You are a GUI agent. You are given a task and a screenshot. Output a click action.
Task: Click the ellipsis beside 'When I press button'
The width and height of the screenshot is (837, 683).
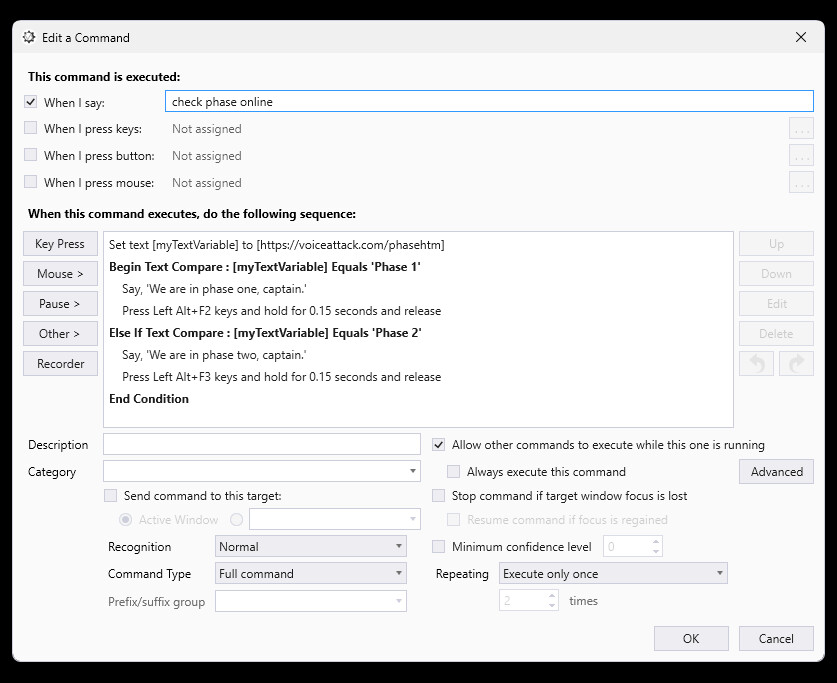tap(801, 155)
